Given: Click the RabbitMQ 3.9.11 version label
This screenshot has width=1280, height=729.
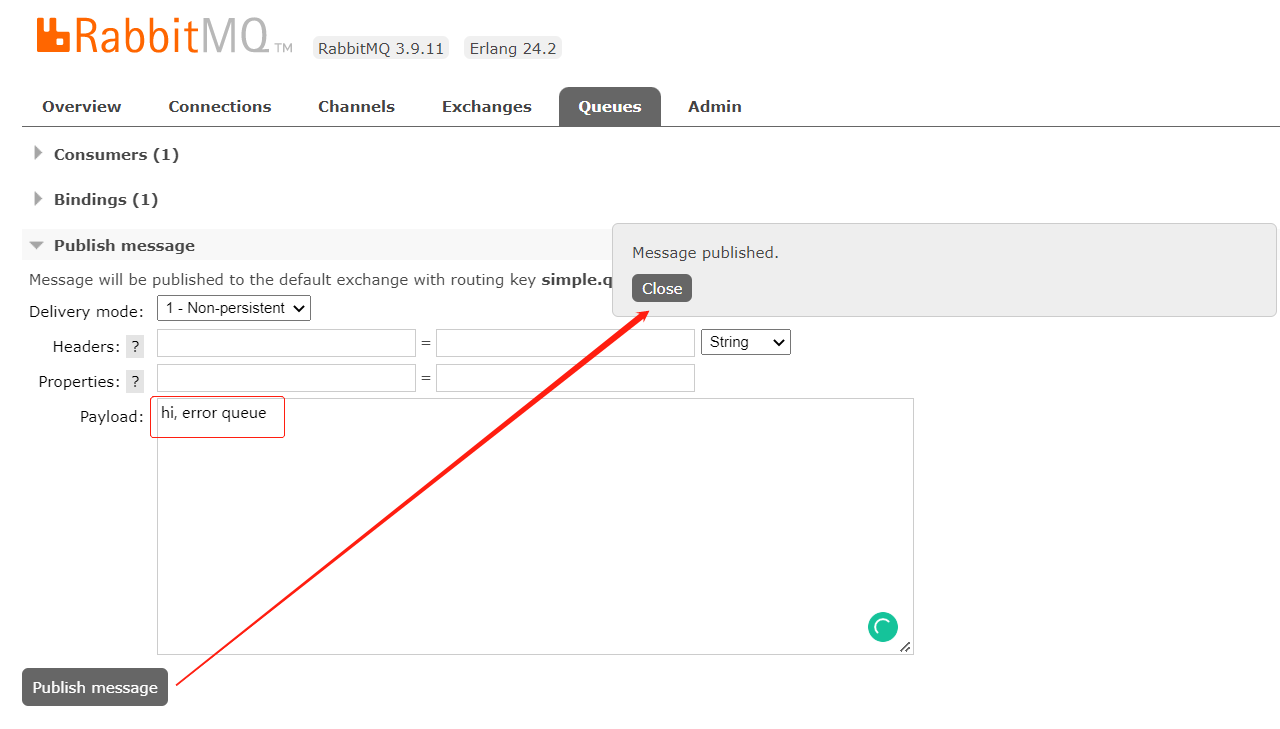Looking at the screenshot, I should [381, 48].
